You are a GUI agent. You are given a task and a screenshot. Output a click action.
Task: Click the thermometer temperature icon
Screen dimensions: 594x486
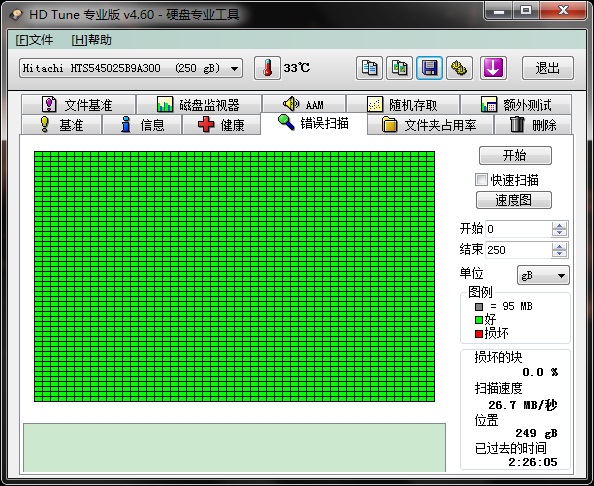[267, 68]
